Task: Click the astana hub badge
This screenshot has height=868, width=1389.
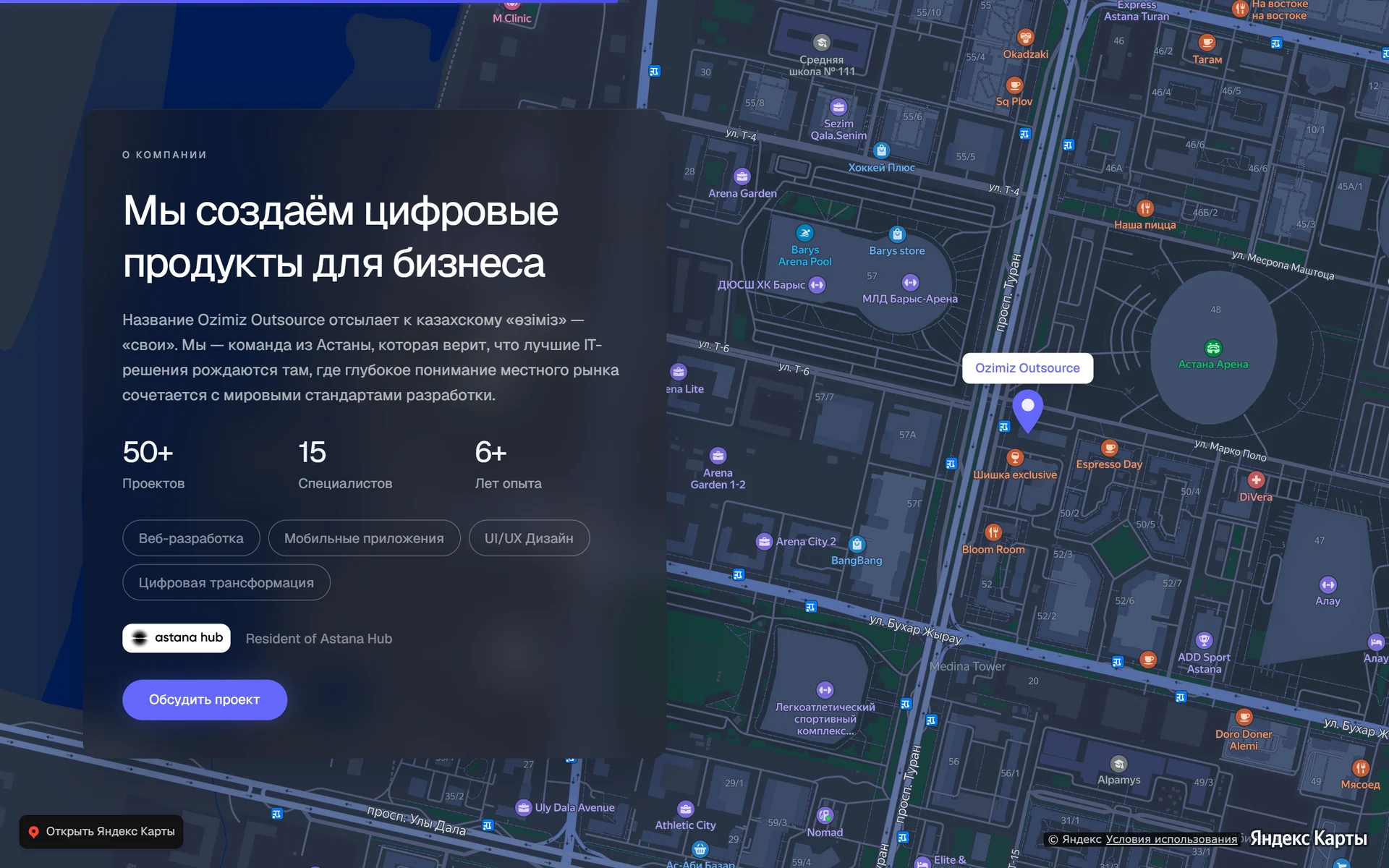Action: (x=177, y=638)
